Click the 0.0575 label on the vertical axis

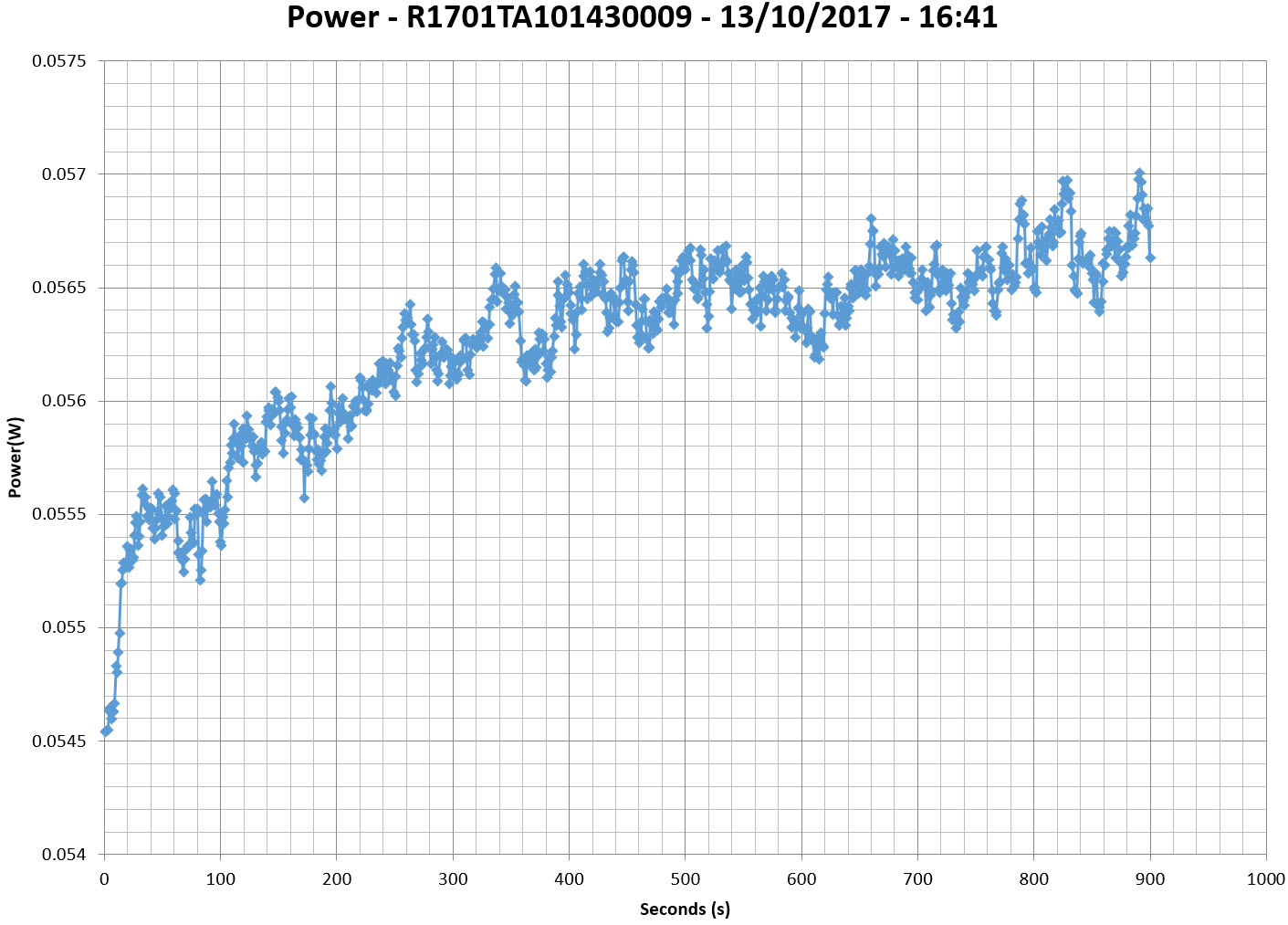(x=59, y=61)
